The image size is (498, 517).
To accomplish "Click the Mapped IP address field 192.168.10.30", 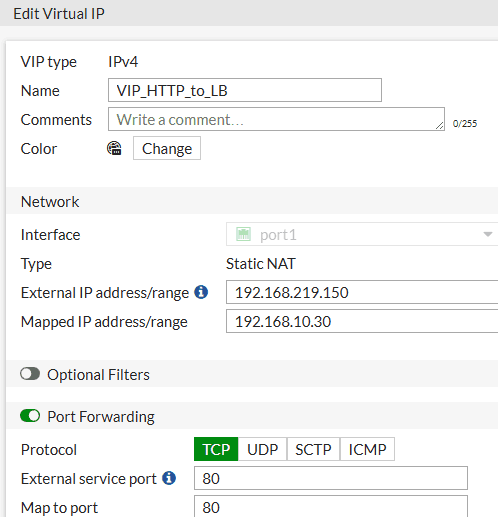I will click(362, 321).
